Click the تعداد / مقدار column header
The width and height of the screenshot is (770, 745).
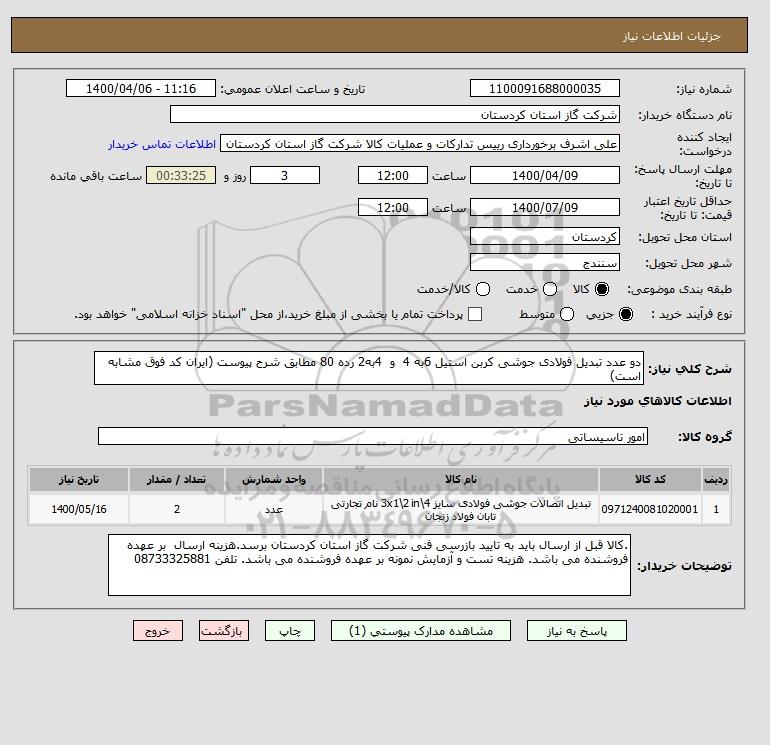pos(177,479)
